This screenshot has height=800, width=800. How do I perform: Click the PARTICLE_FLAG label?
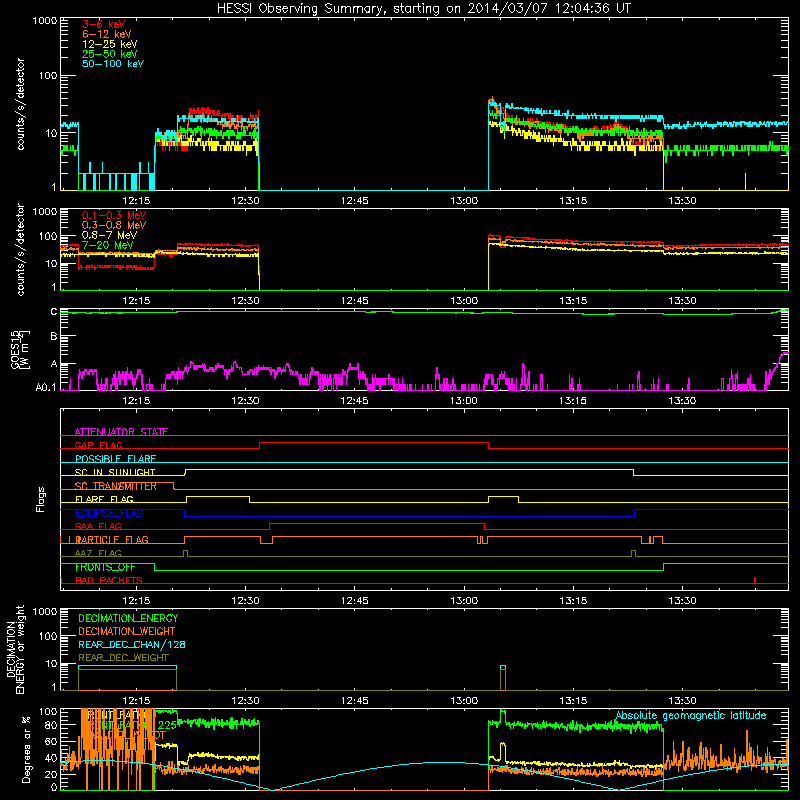[x=112, y=539]
